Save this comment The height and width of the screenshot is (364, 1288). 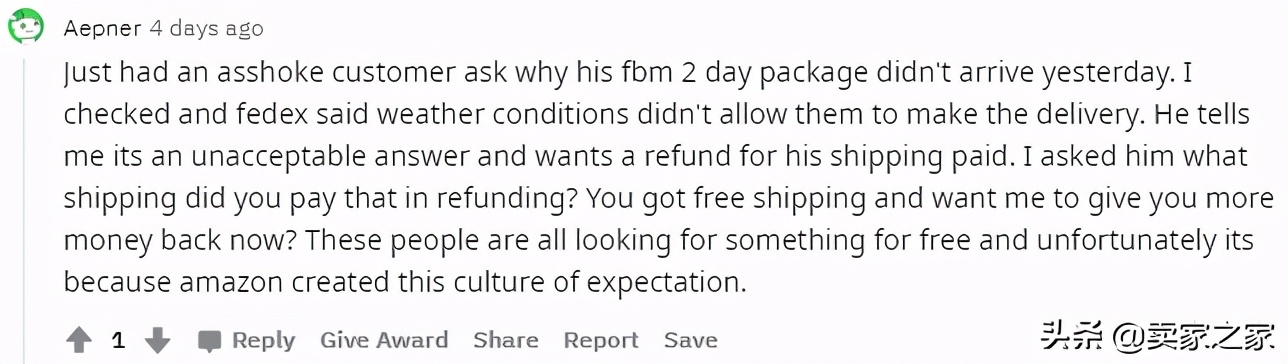coord(691,340)
